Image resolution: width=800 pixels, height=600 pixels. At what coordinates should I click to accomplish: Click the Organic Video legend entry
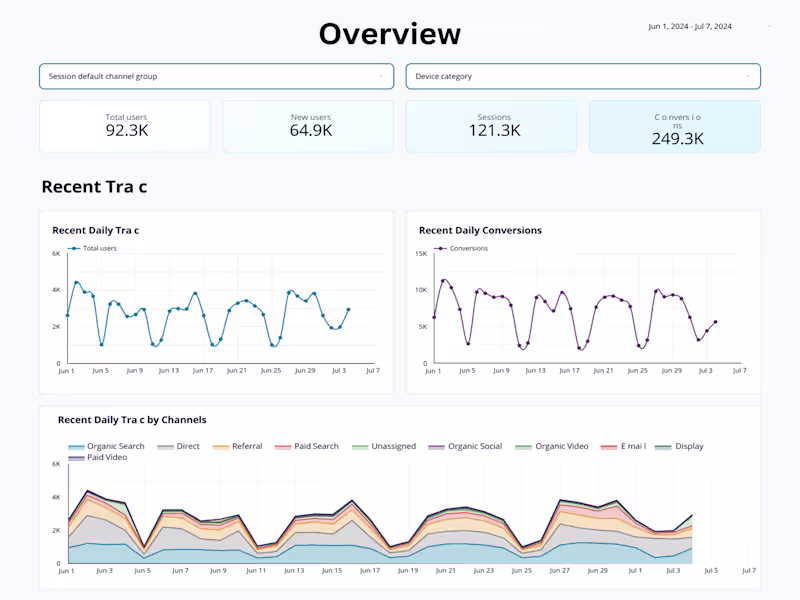(x=552, y=446)
